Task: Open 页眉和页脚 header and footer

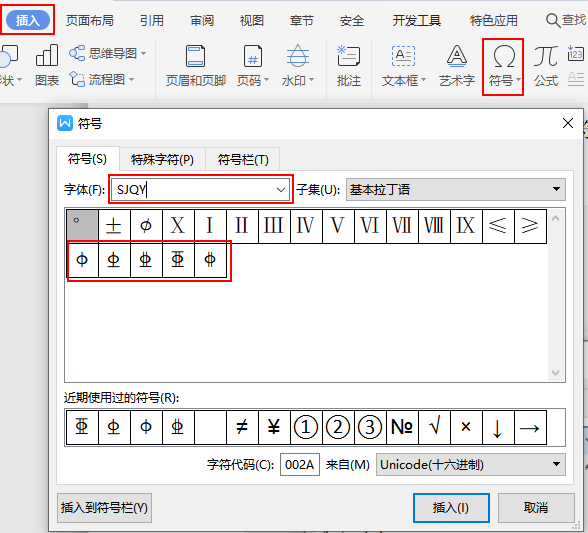Action: (x=196, y=65)
